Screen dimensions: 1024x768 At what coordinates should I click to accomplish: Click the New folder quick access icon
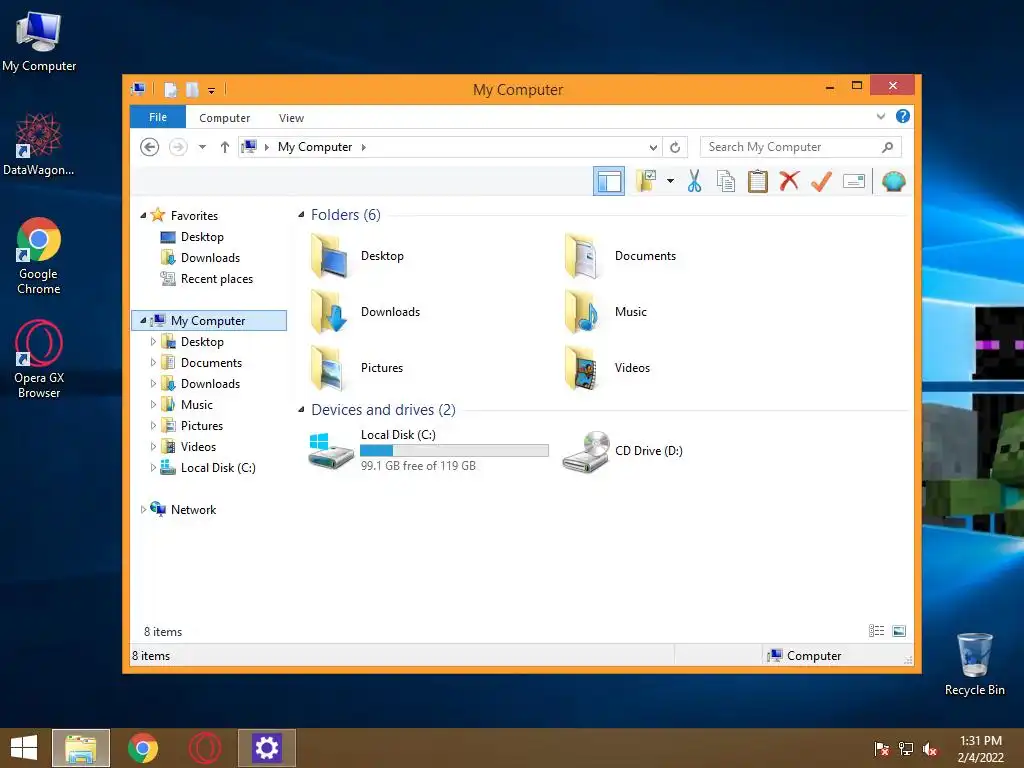point(192,89)
